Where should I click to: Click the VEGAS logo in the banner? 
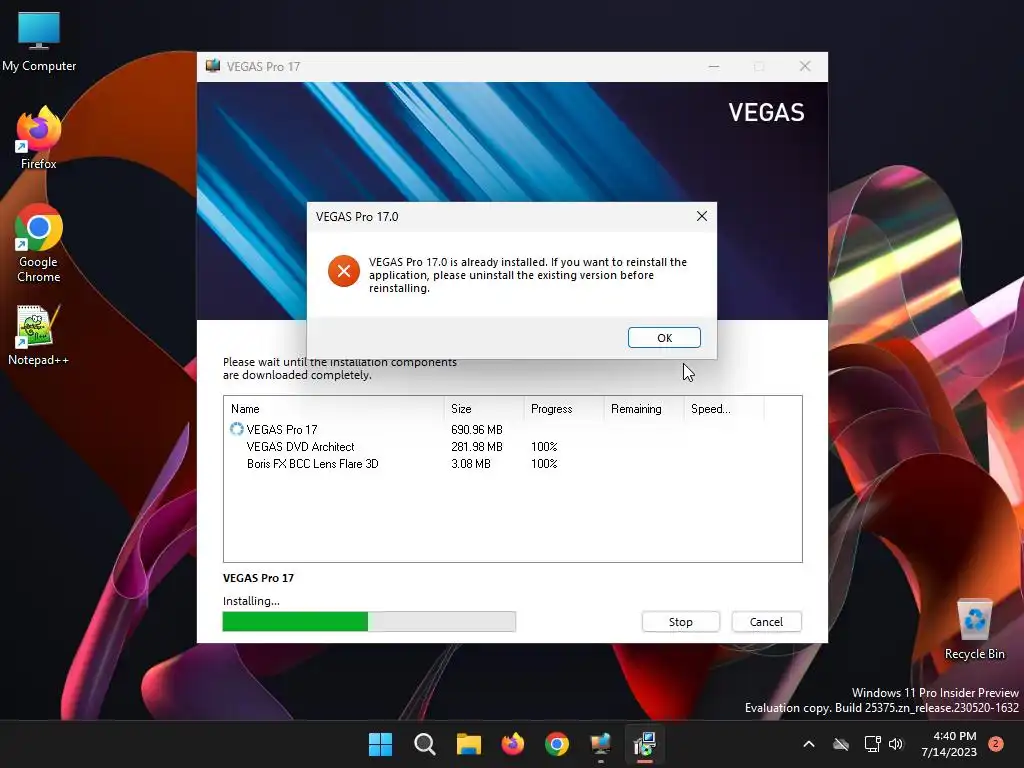pyautogui.click(x=767, y=112)
